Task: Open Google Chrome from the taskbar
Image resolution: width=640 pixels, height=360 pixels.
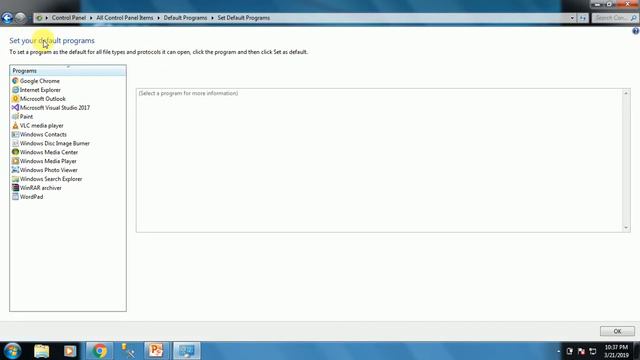Action: [x=99, y=351]
